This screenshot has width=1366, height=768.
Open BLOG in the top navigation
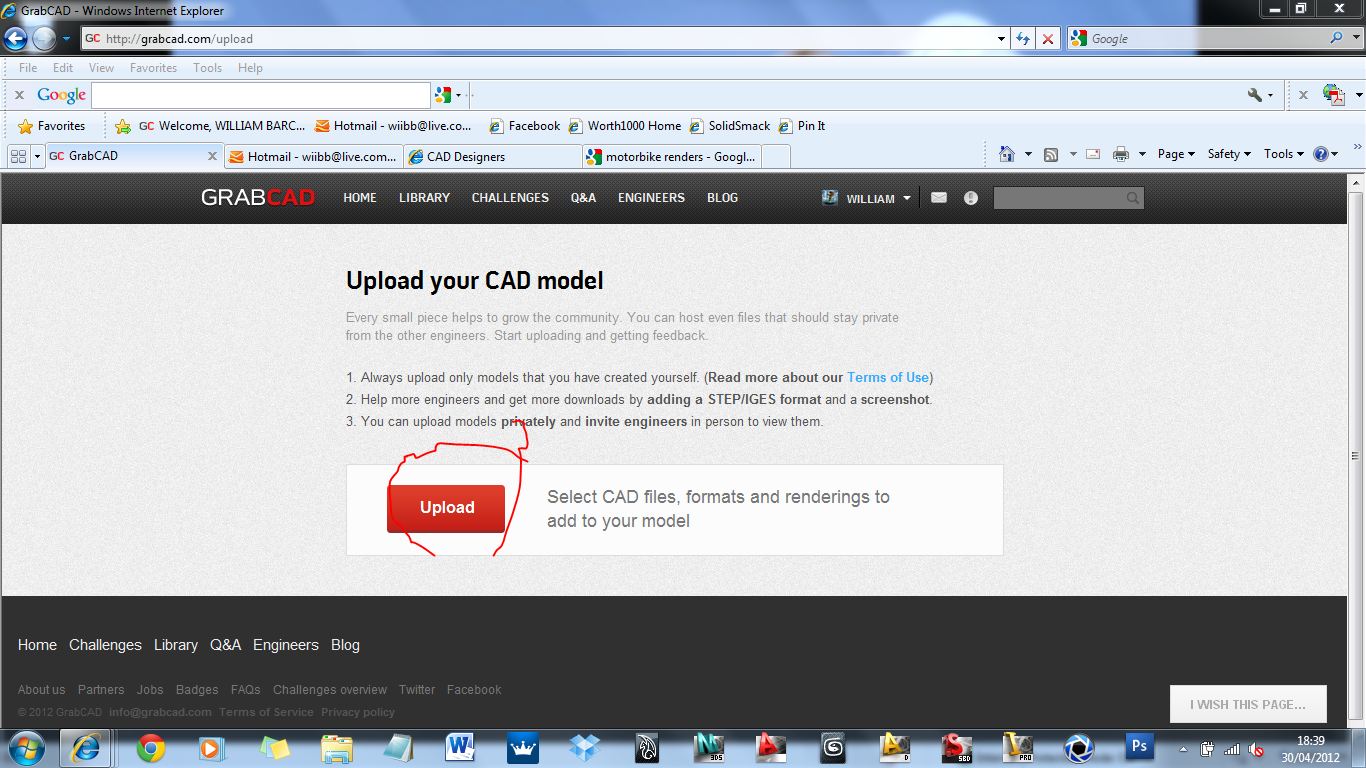coord(722,198)
